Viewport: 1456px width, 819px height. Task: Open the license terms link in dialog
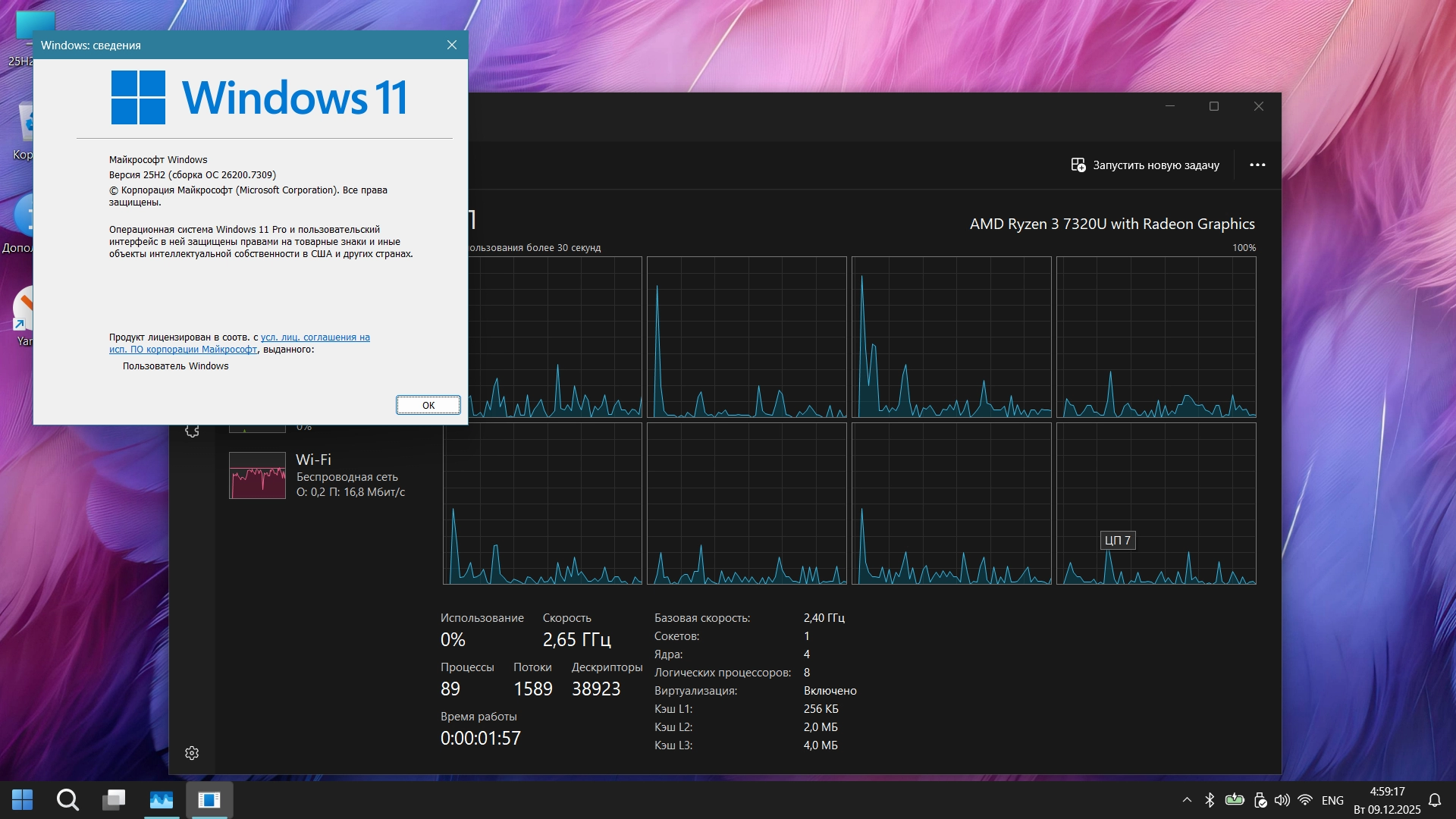click(315, 337)
